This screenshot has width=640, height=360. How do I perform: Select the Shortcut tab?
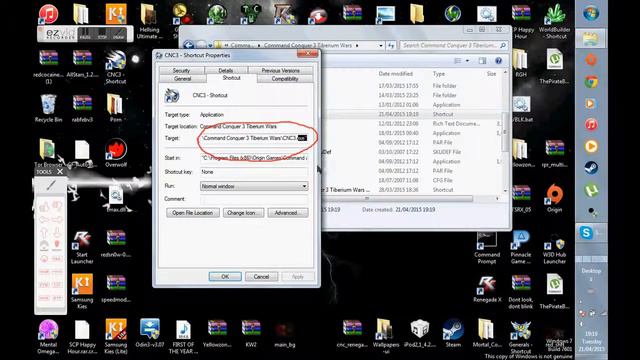pyautogui.click(x=231, y=78)
